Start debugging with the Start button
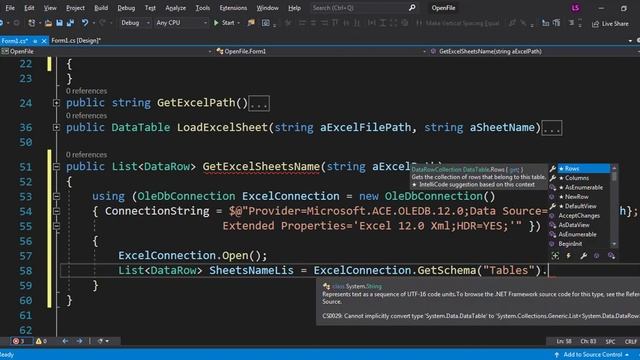Screen dimensions: 640x360 coord(224,23)
